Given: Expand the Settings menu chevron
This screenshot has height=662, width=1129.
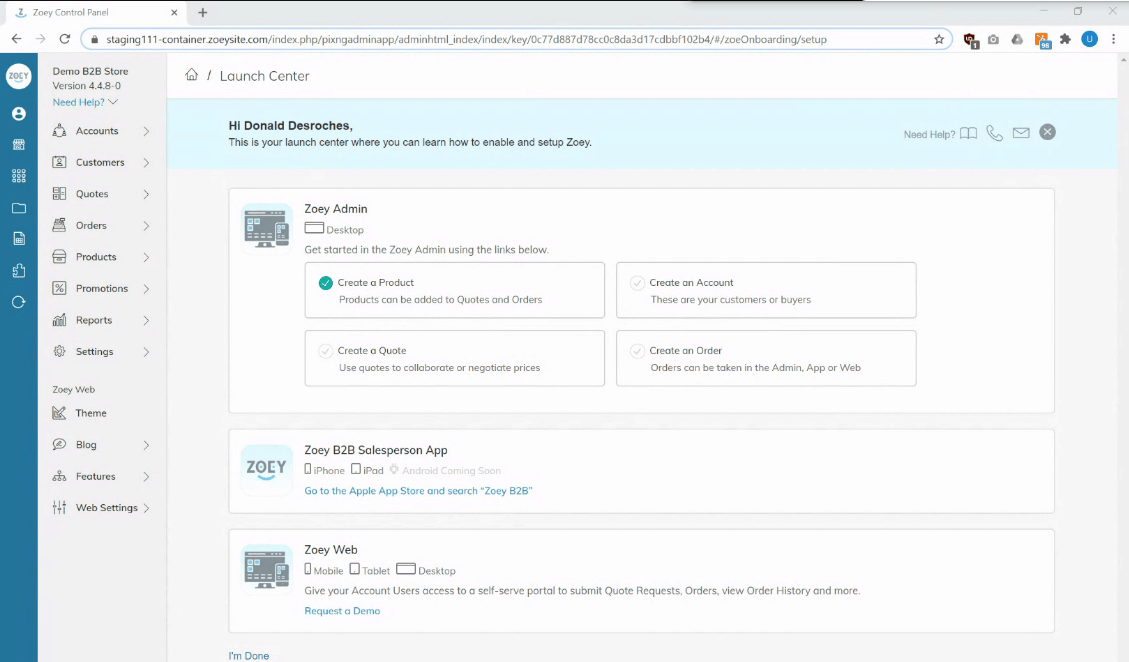Looking at the screenshot, I should coord(146,352).
